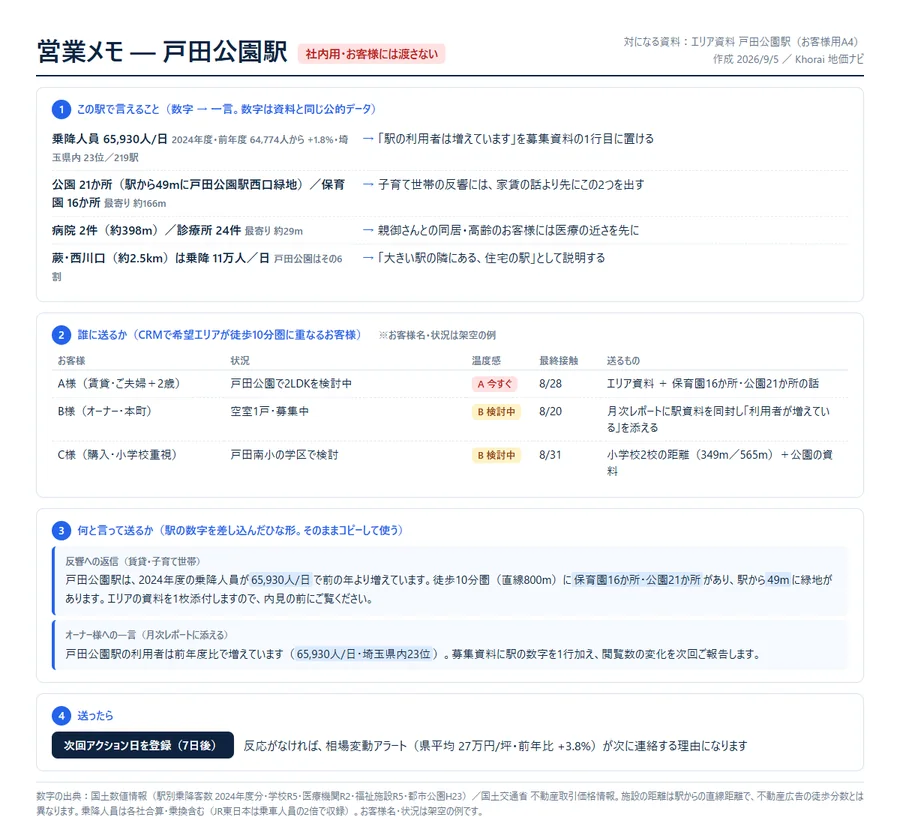Click last contact date 8/28
Image resolution: width=900 pixels, height=817 pixels.
pos(550,384)
